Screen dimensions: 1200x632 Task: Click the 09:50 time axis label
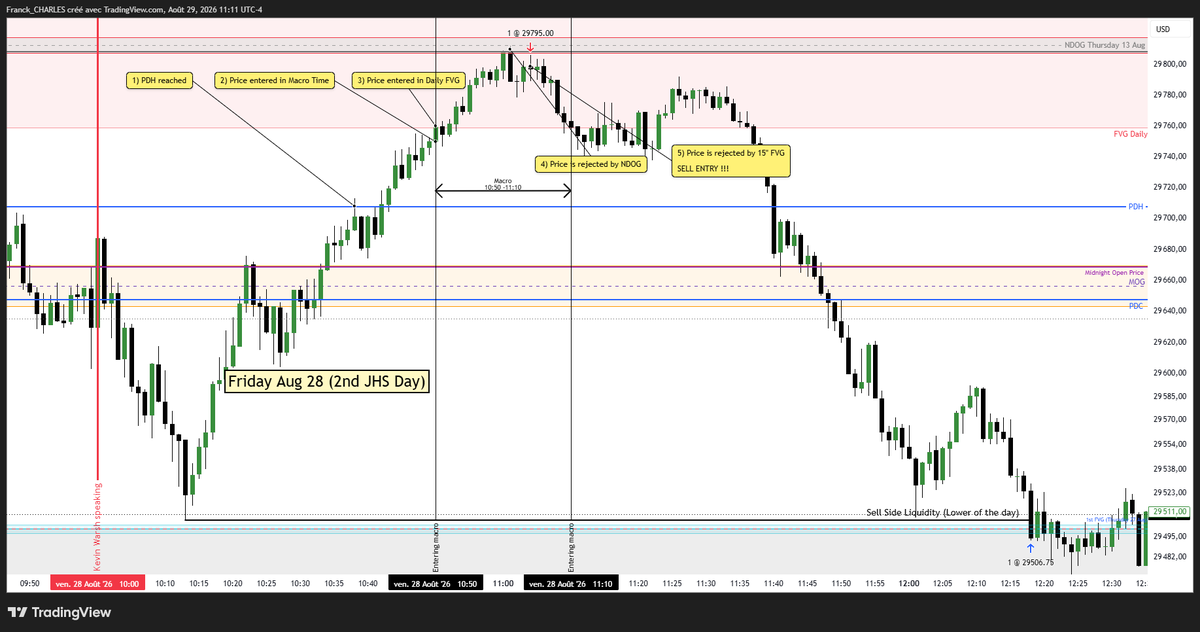click(30, 583)
